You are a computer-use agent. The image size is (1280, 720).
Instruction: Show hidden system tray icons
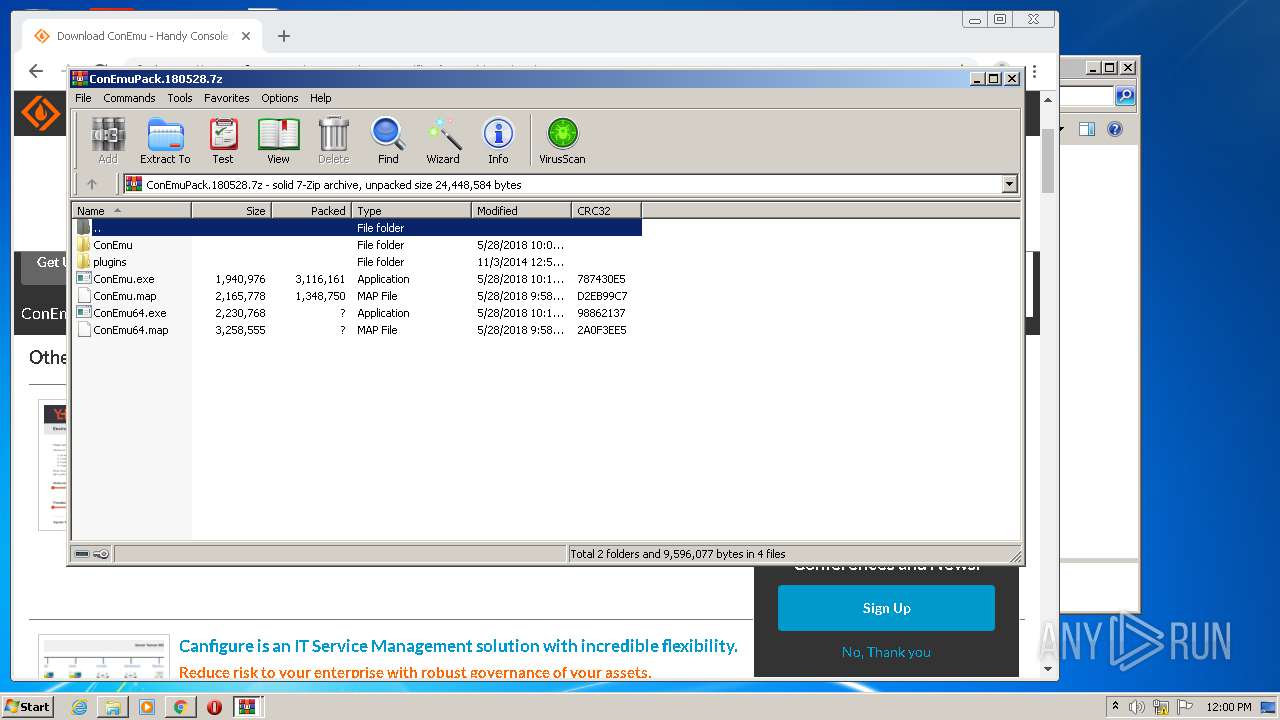pos(1116,707)
